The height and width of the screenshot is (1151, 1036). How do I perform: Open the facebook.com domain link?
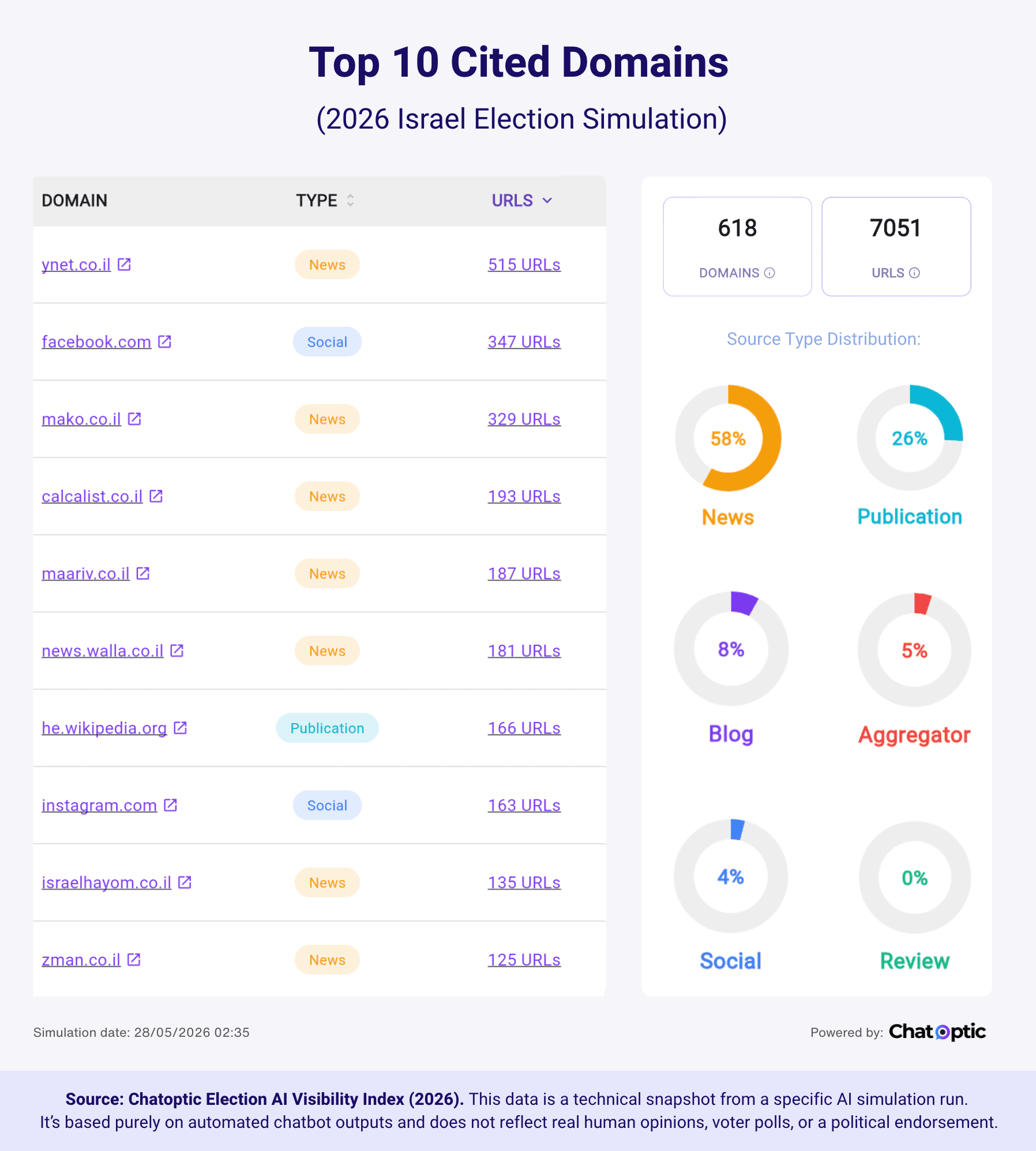96,342
